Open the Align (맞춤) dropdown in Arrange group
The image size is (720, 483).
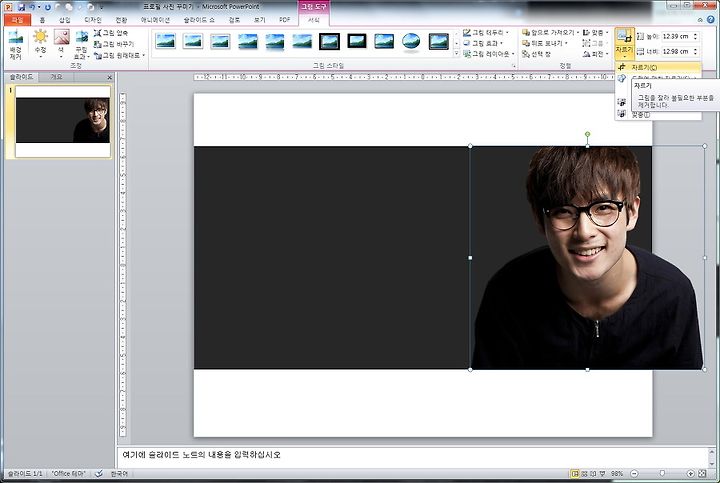click(596, 33)
